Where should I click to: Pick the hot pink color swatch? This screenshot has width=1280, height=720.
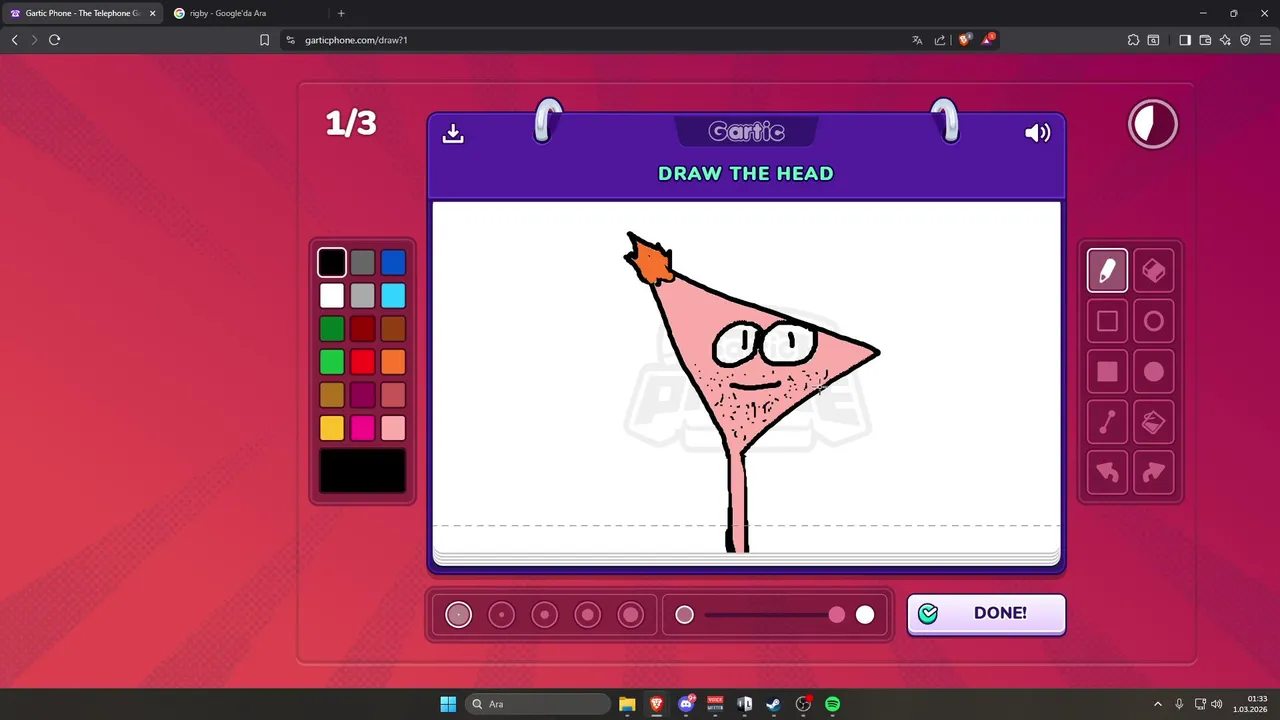[362, 428]
